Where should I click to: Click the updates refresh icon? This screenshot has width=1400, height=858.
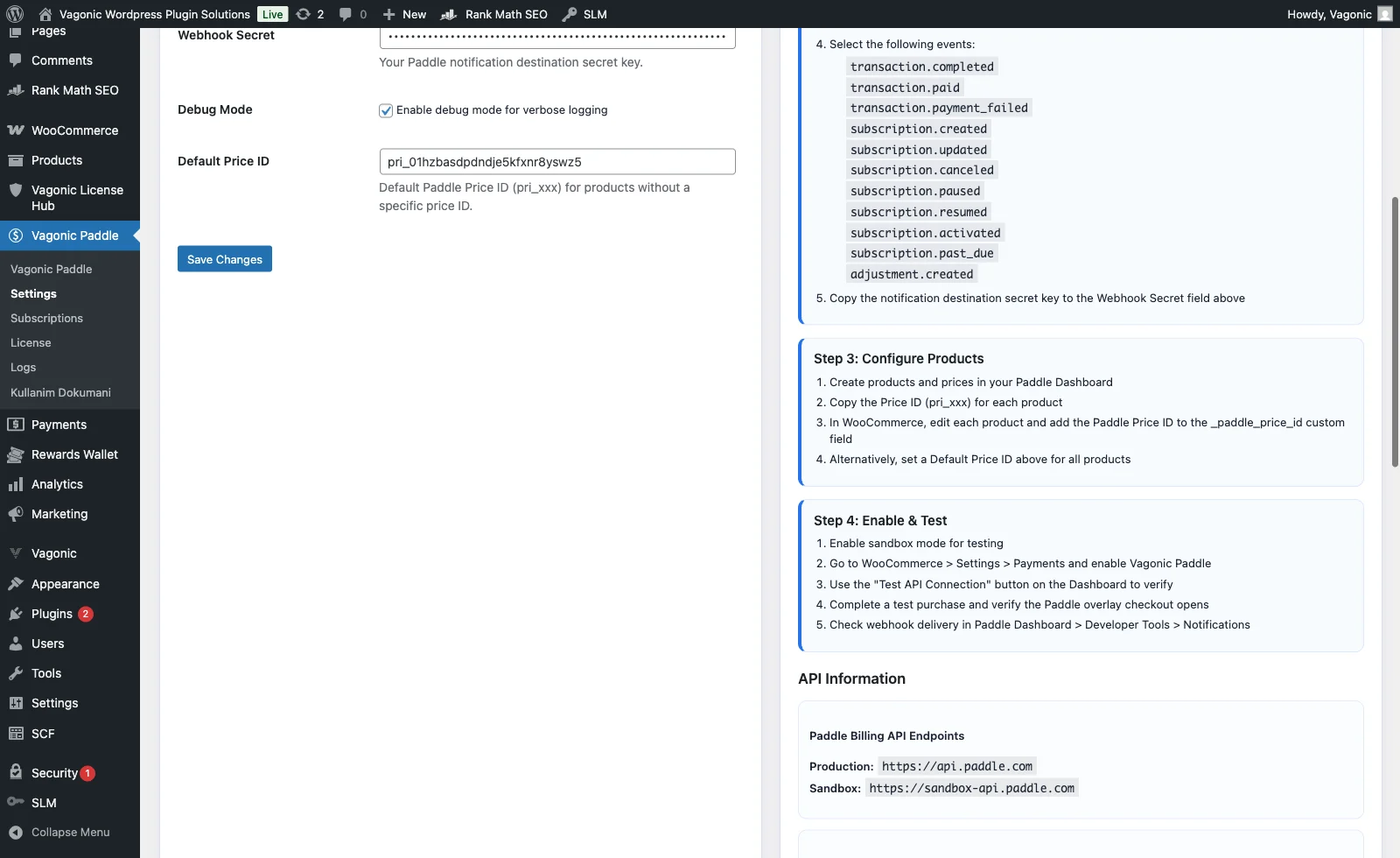coord(303,14)
